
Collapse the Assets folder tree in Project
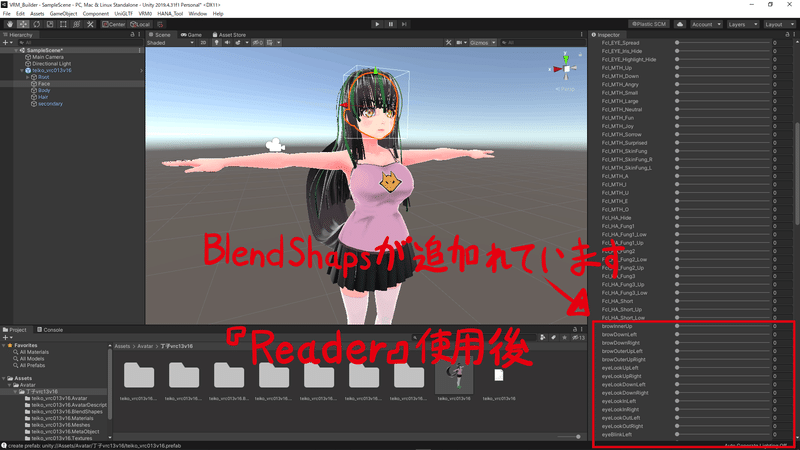click(x=4, y=378)
